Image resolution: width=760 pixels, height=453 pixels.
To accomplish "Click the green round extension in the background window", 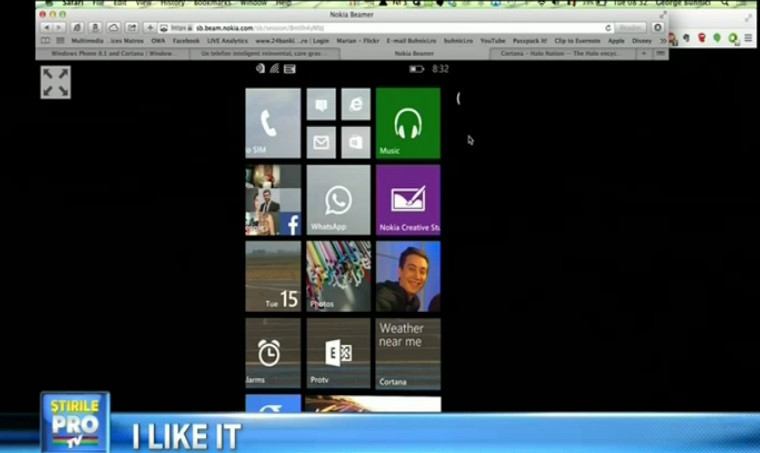I will click(x=717, y=37).
